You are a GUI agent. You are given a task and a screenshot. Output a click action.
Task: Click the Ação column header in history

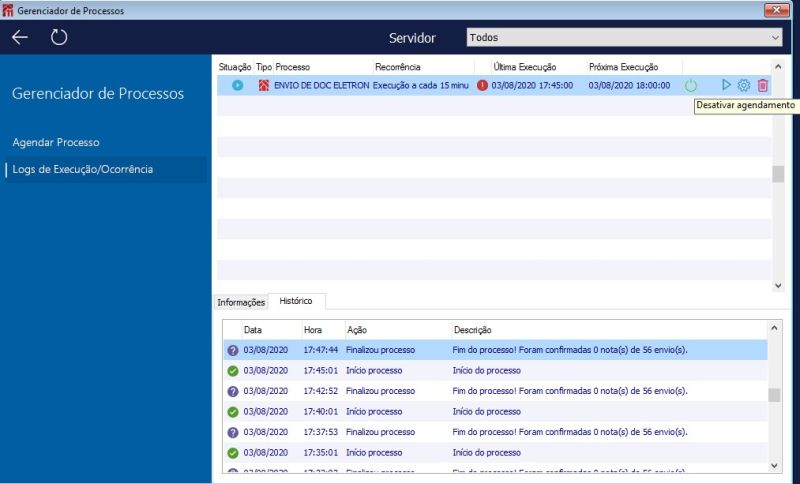click(x=357, y=330)
